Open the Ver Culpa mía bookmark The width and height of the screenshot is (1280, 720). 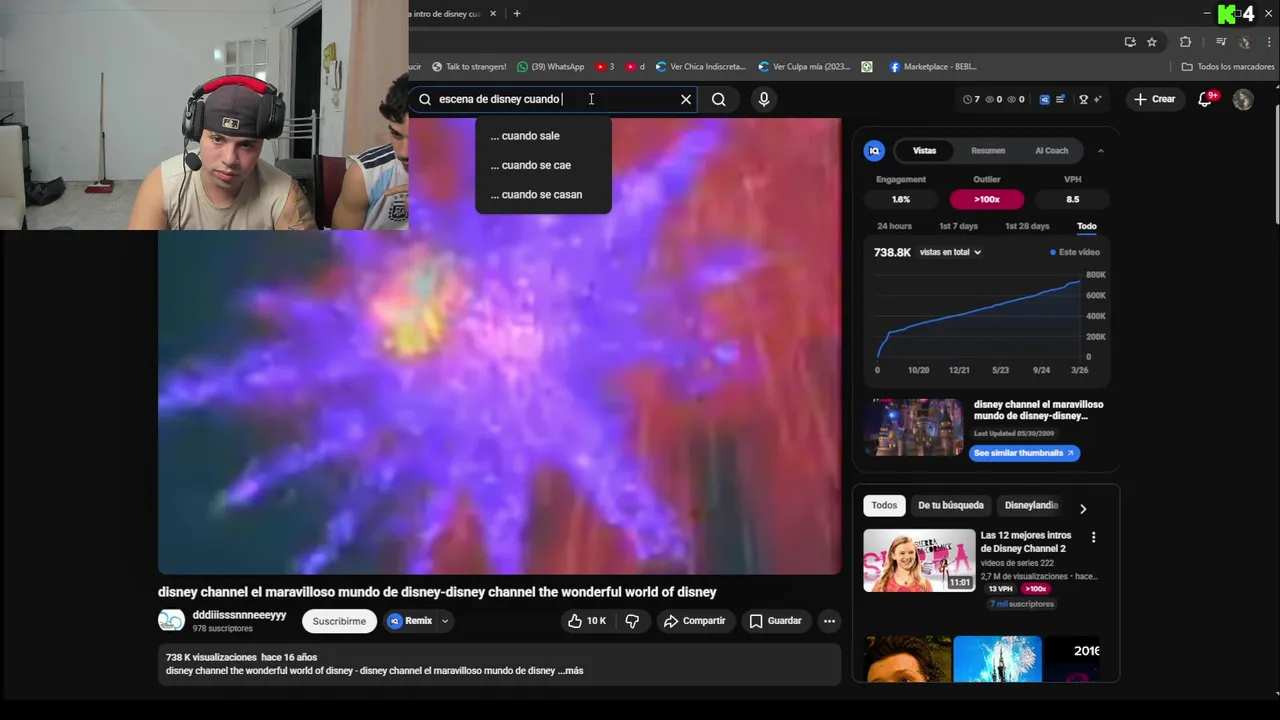click(x=804, y=67)
